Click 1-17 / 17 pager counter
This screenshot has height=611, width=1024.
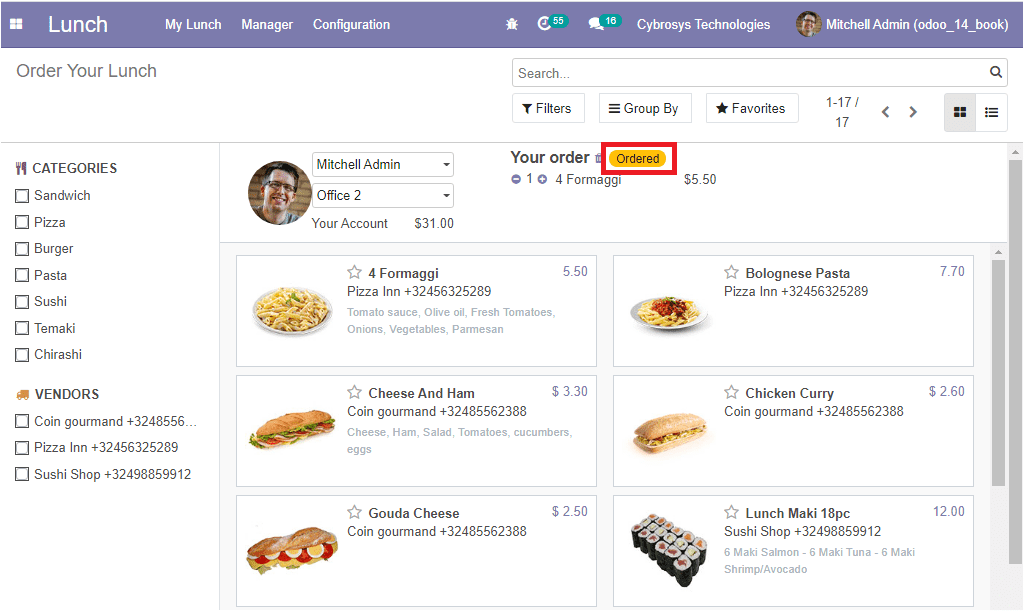click(842, 112)
